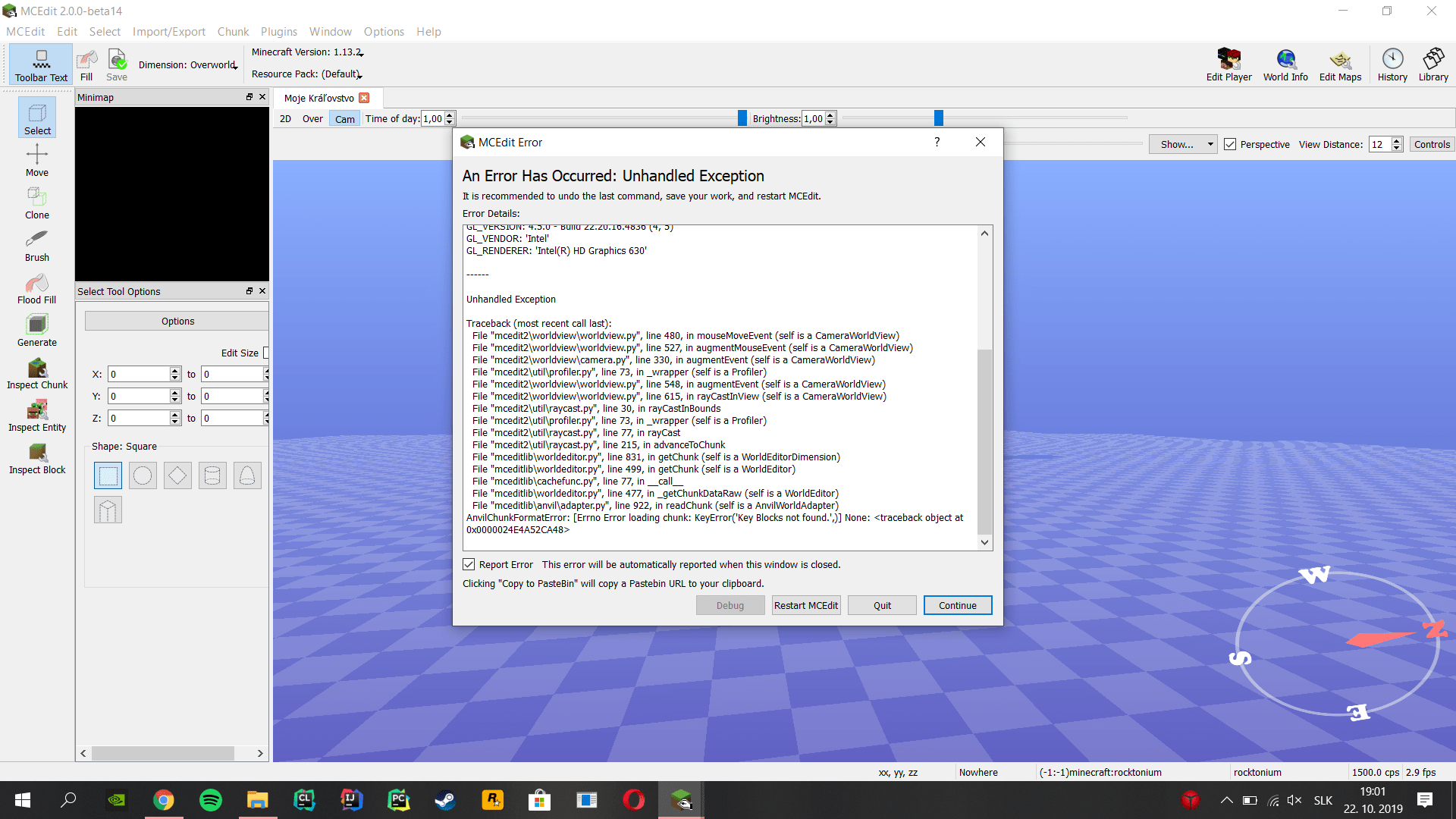Enable the Edit Size checkbox
1456x819 pixels.
[266, 353]
